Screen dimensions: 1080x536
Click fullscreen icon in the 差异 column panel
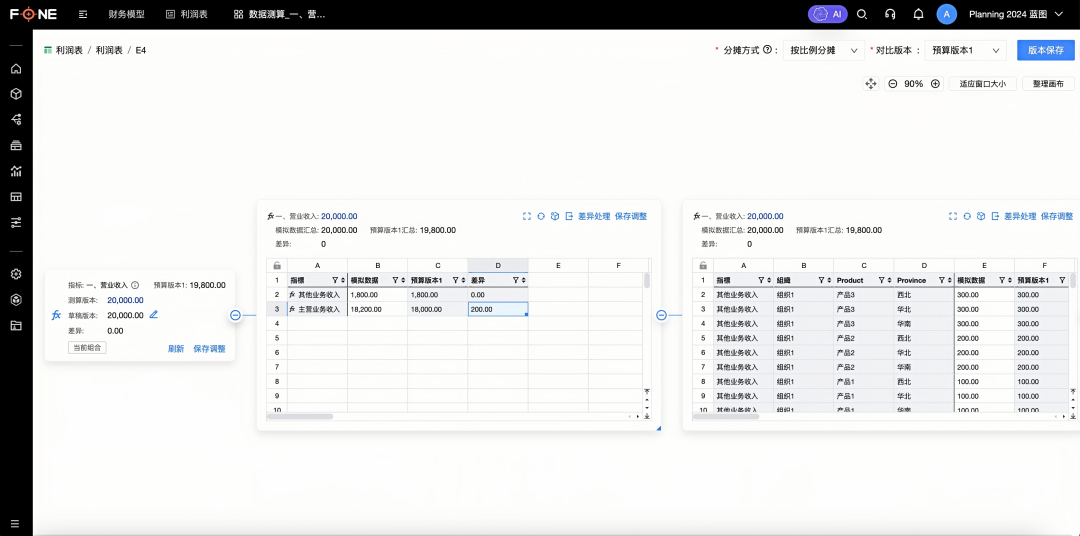click(527, 216)
